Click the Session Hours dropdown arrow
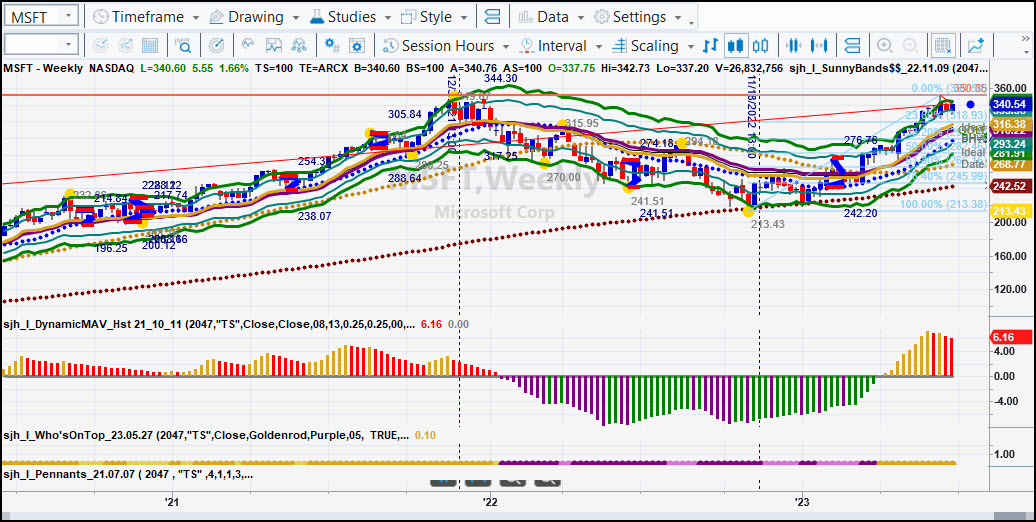1036x522 pixels. [505, 46]
